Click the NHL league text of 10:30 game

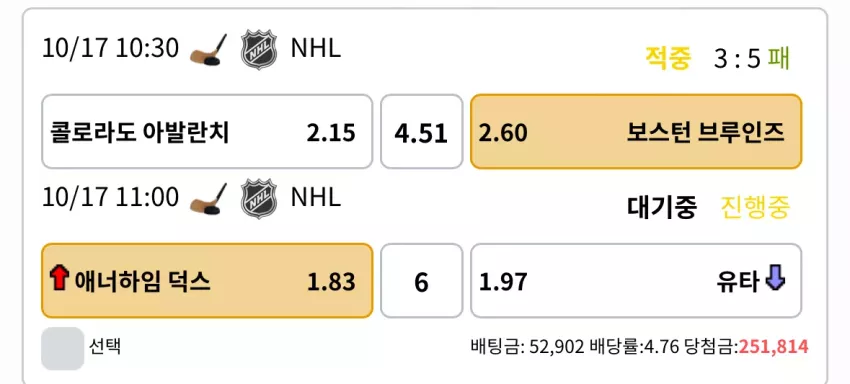tap(316, 49)
